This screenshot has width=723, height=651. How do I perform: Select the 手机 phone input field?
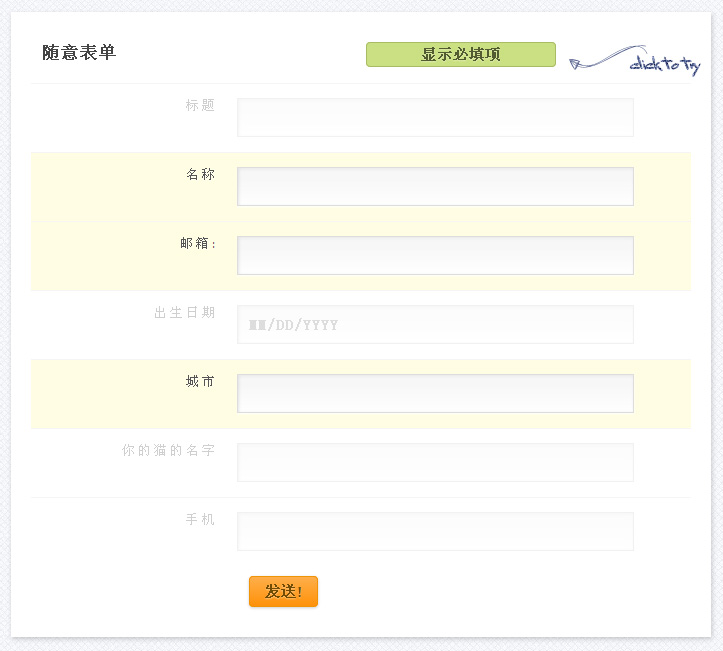click(x=435, y=531)
